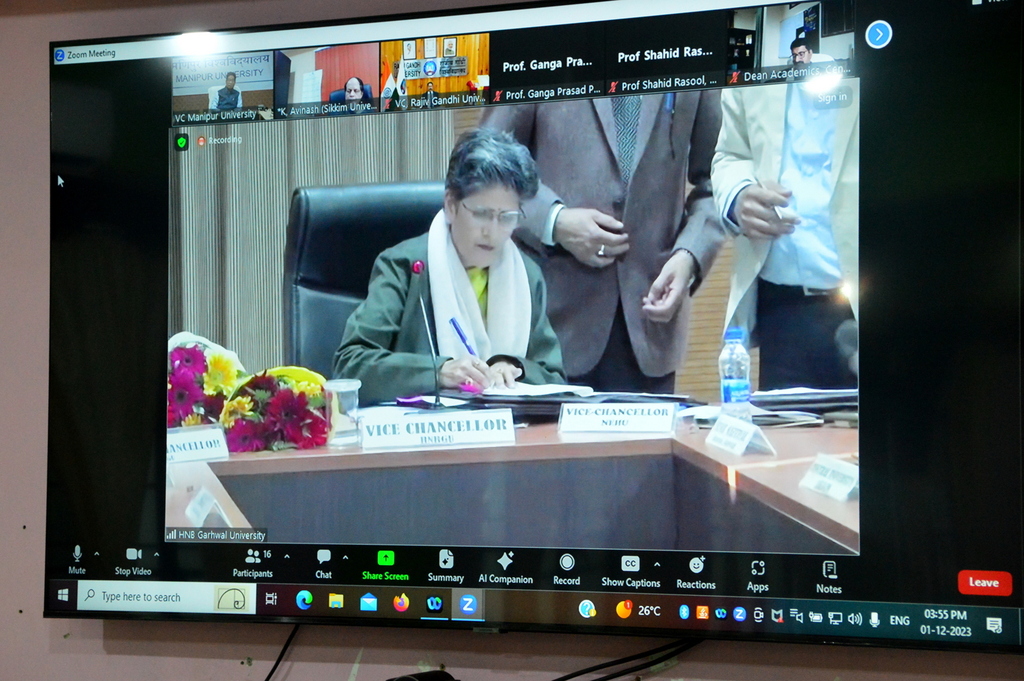The height and width of the screenshot is (681, 1024).
Task: Click the 'Type here to search' box
Action: tap(166, 597)
